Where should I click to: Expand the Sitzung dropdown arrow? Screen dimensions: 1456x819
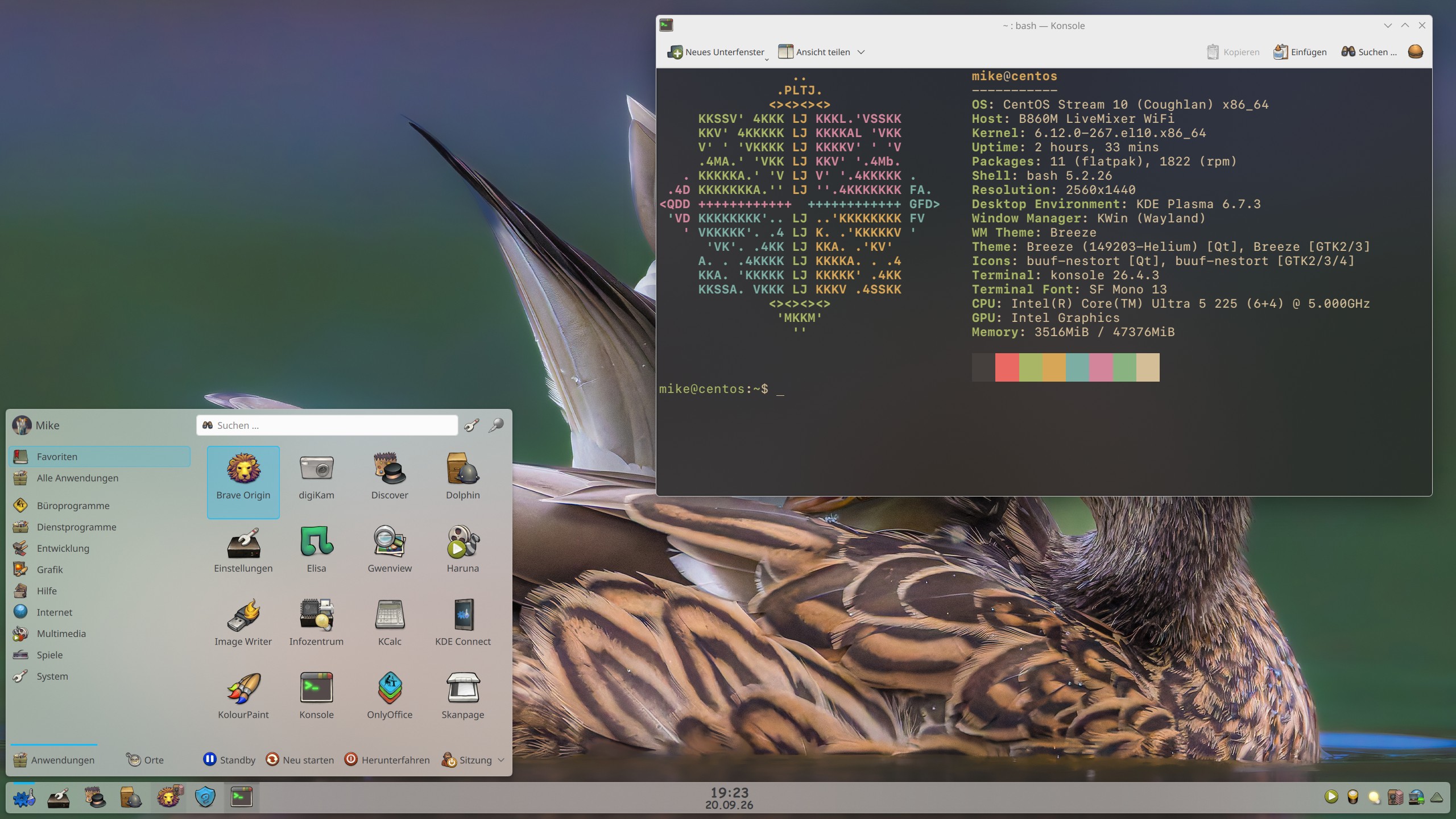pyautogui.click(x=501, y=760)
